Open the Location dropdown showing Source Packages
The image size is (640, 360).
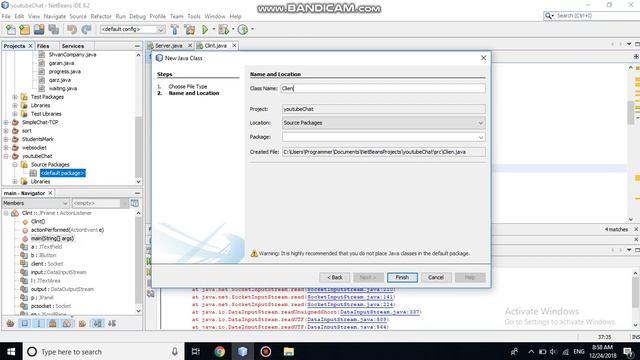[383, 122]
